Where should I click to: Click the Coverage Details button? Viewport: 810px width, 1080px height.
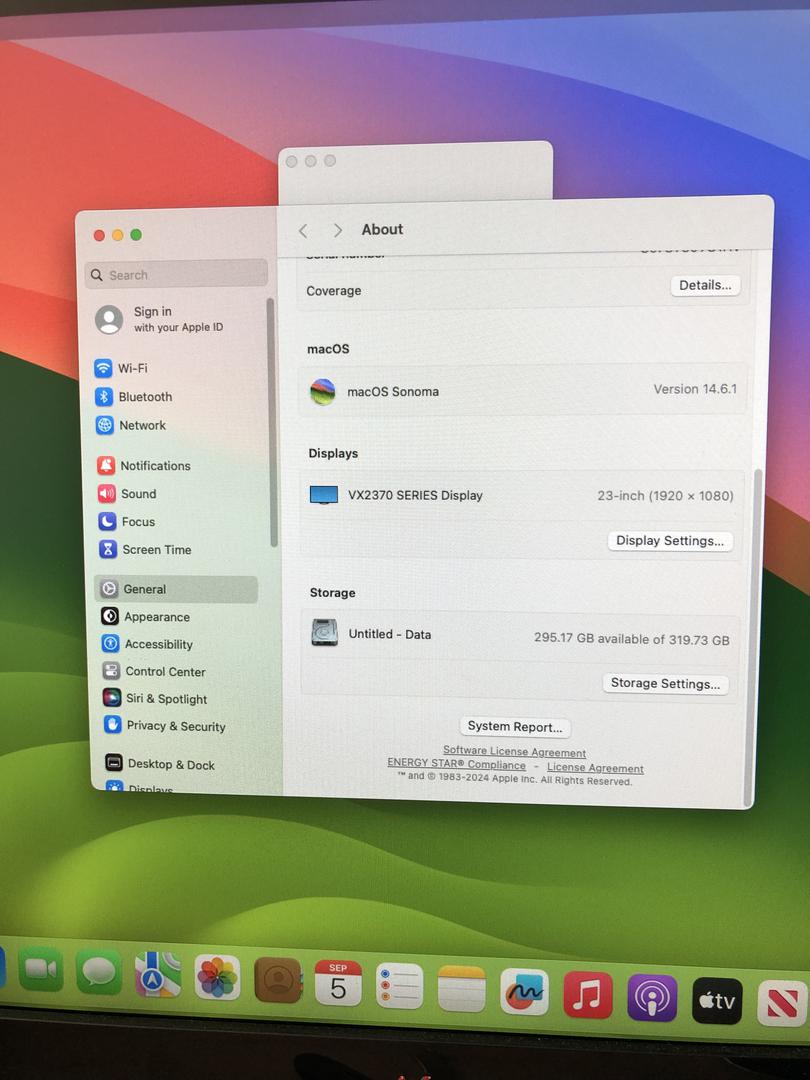click(x=705, y=286)
